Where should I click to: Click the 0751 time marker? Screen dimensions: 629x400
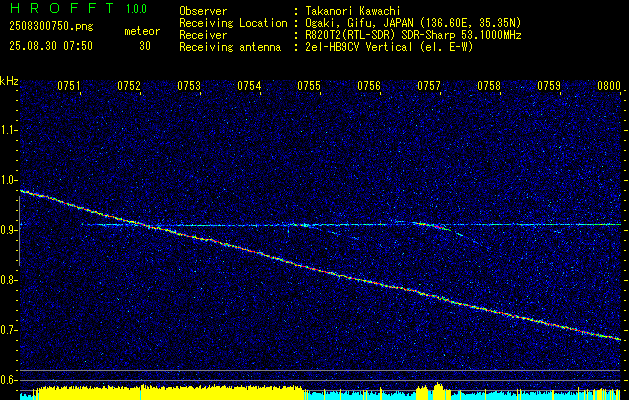69,86
